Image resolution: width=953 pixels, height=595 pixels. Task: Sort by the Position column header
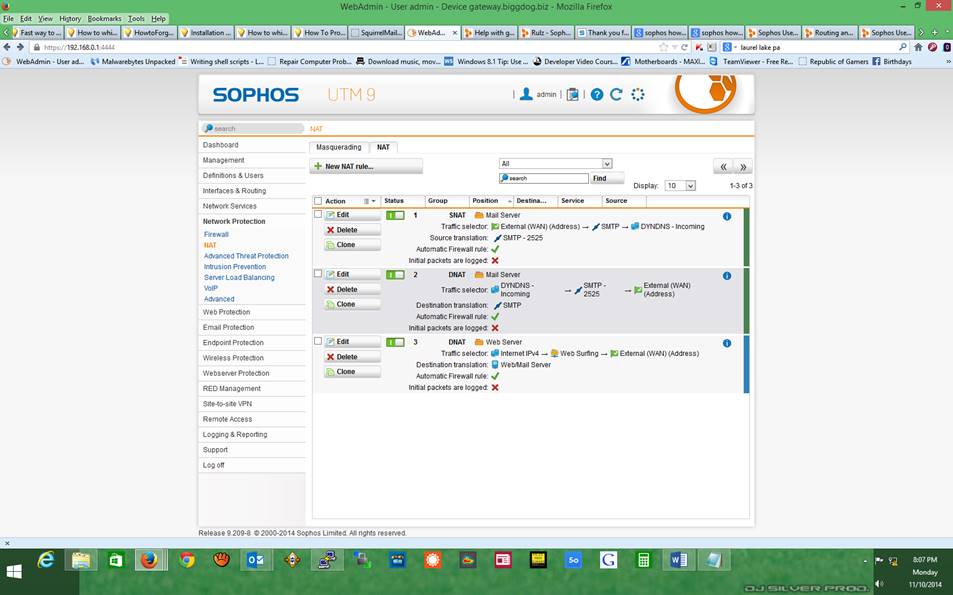(x=491, y=201)
